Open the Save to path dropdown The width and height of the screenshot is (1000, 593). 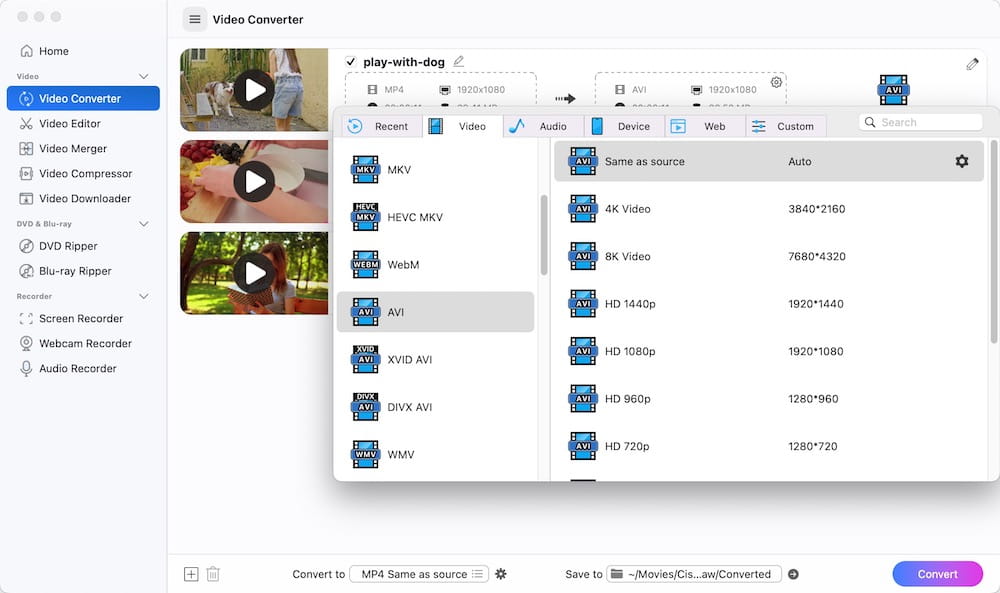point(694,574)
